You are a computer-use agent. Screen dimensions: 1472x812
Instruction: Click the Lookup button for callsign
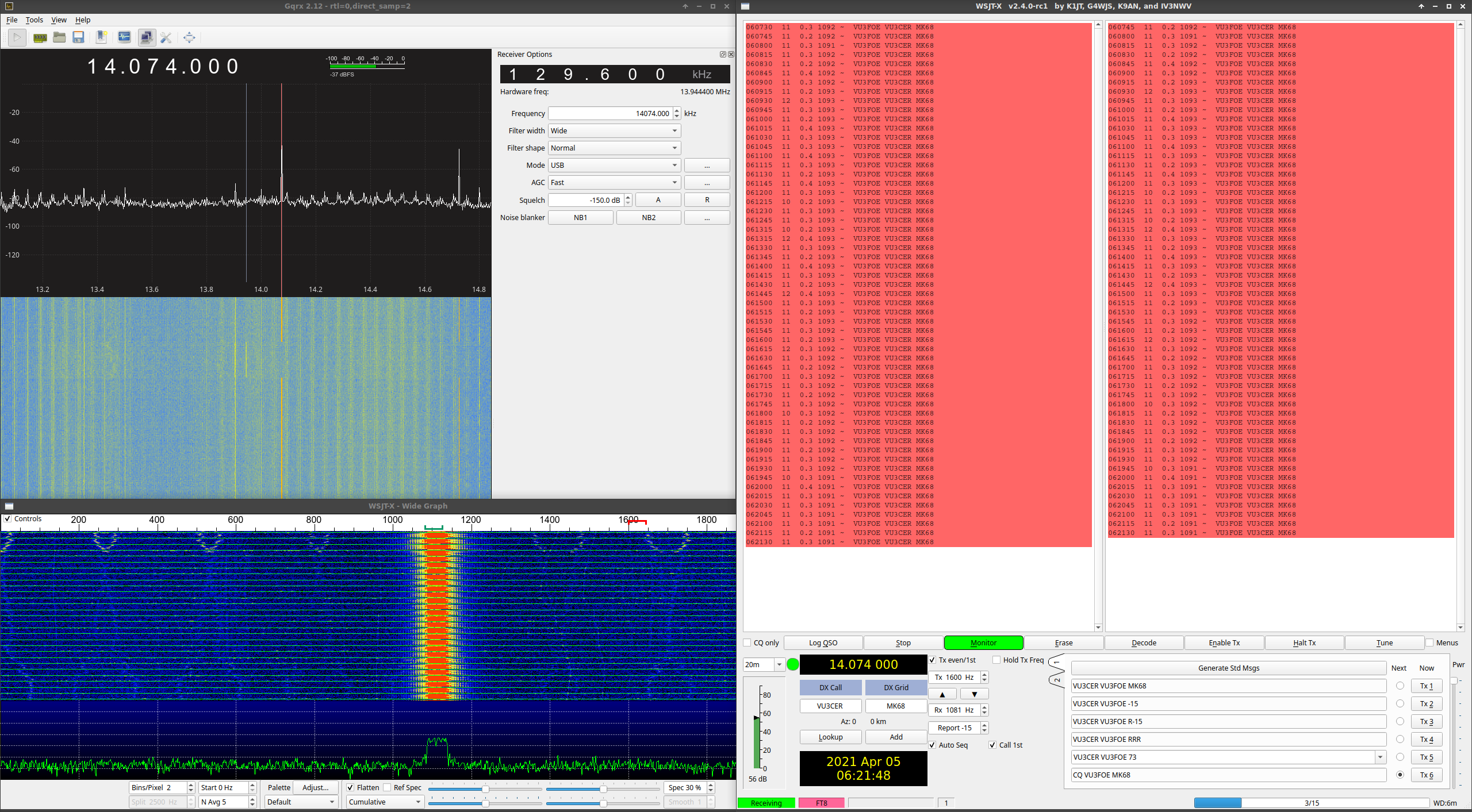pos(831,737)
